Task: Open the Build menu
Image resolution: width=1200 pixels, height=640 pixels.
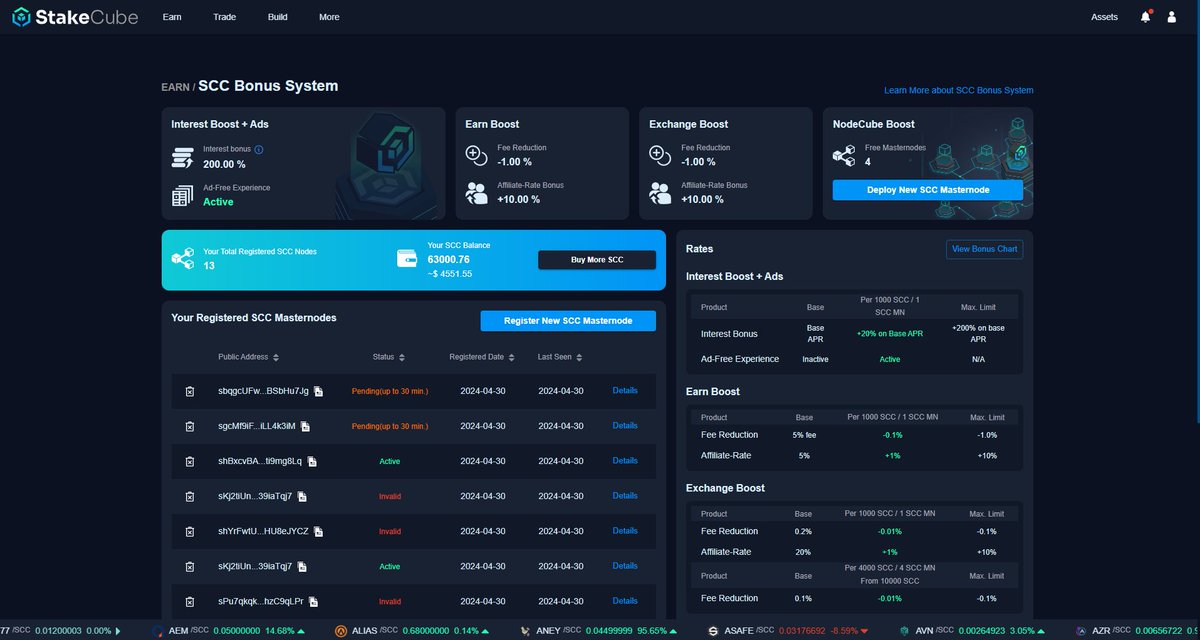Action: tap(277, 17)
